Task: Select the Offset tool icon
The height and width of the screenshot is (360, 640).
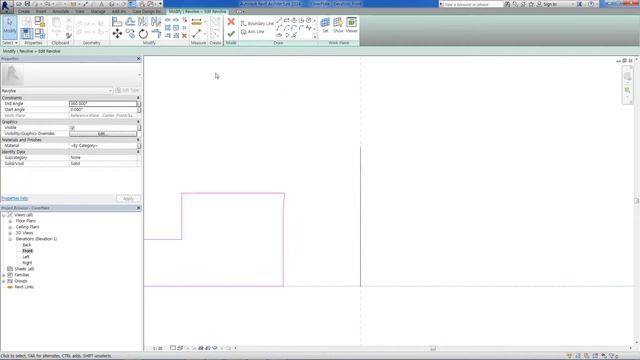Action: (130, 22)
